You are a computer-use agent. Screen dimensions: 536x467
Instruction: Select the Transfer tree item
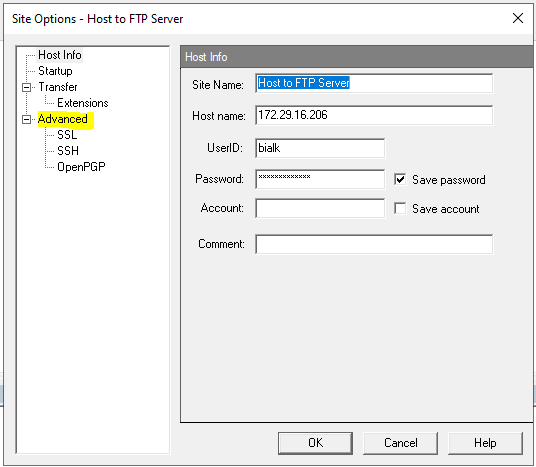pyautogui.click(x=58, y=87)
